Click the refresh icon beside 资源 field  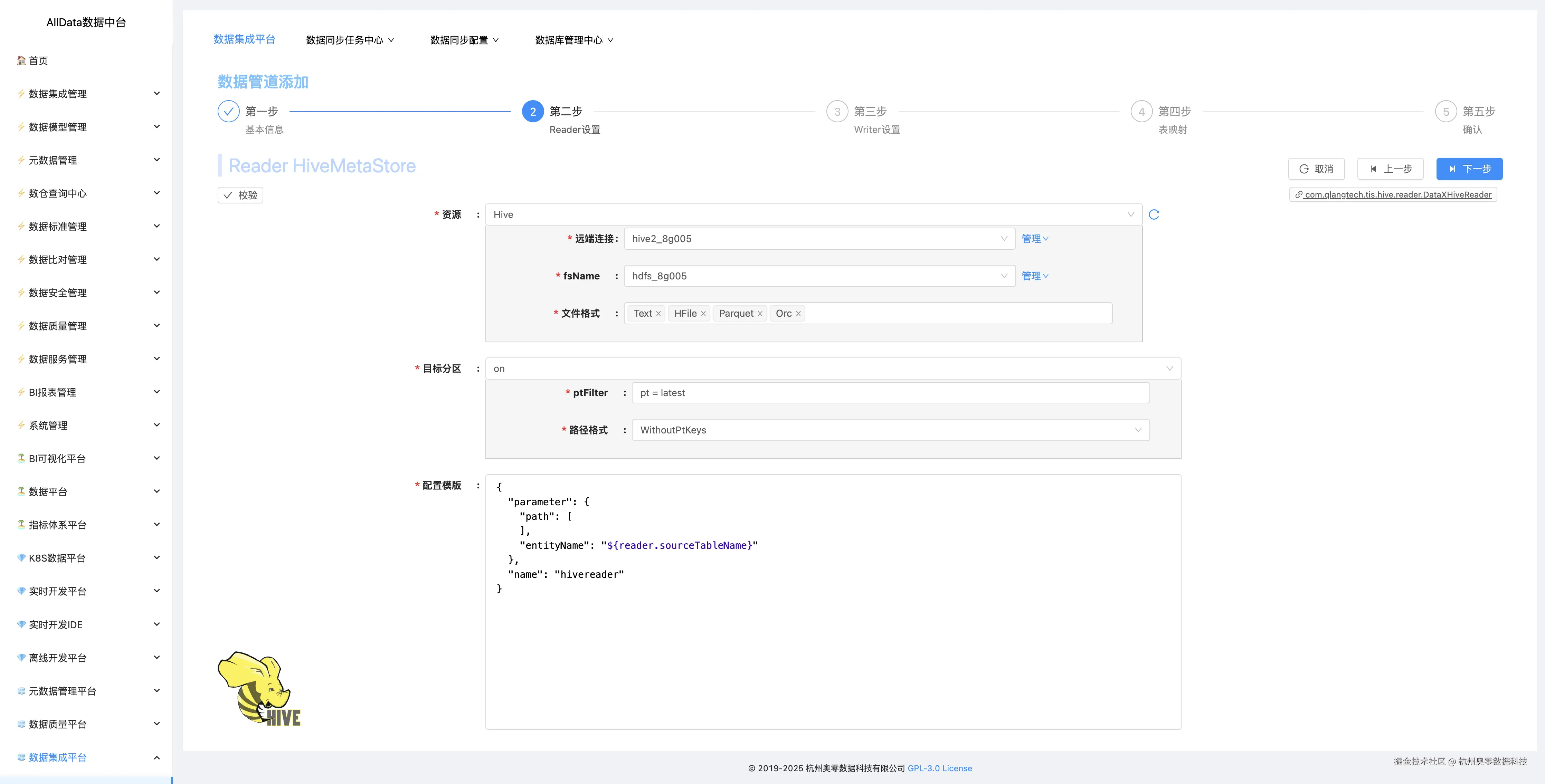pyautogui.click(x=1153, y=214)
